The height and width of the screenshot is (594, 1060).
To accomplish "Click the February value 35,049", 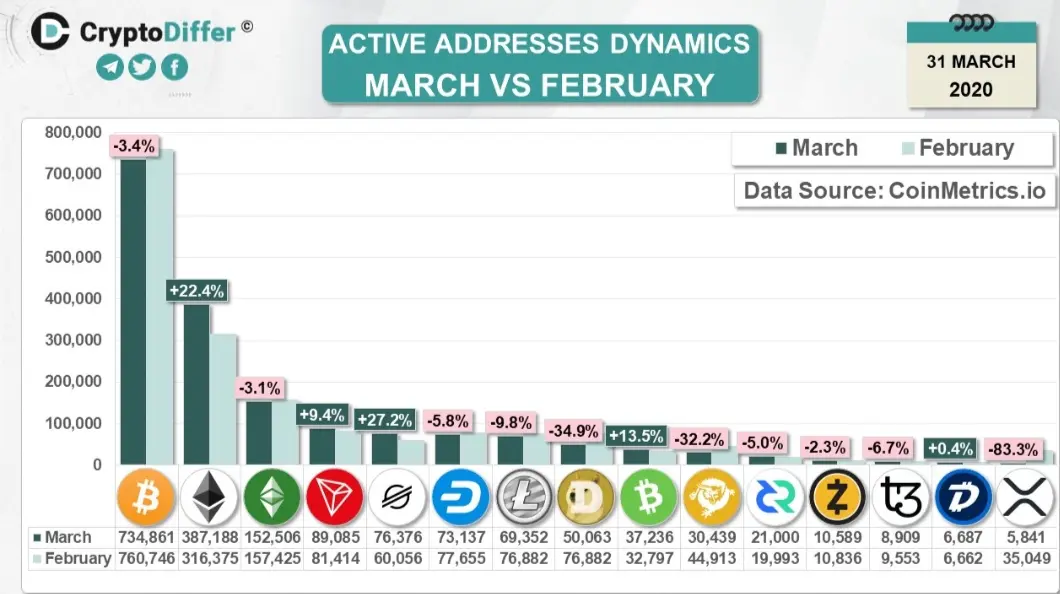I will [x=1026, y=559].
